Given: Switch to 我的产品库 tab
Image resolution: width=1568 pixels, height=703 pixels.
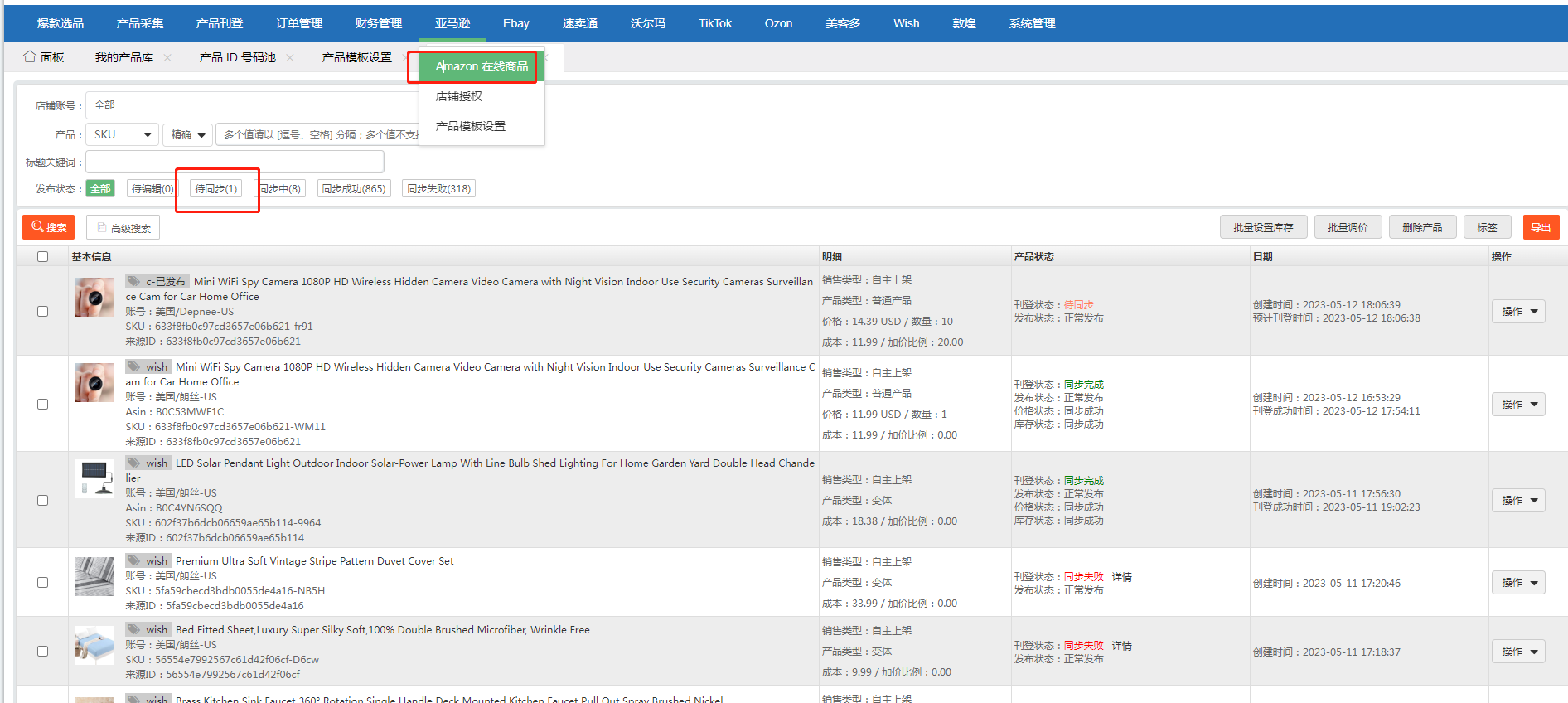Looking at the screenshot, I should [123, 57].
